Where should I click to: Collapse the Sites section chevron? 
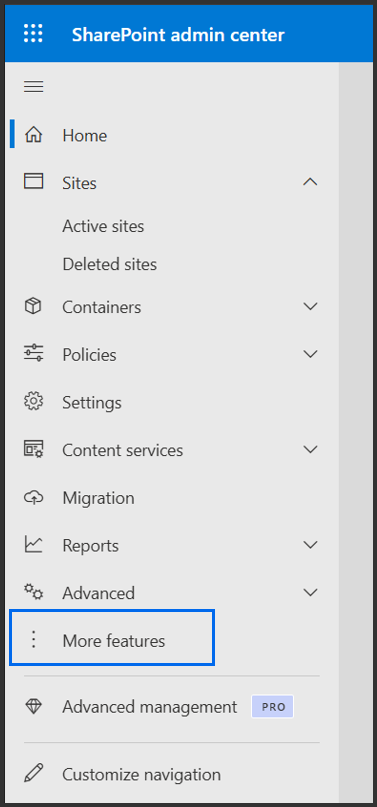(310, 182)
